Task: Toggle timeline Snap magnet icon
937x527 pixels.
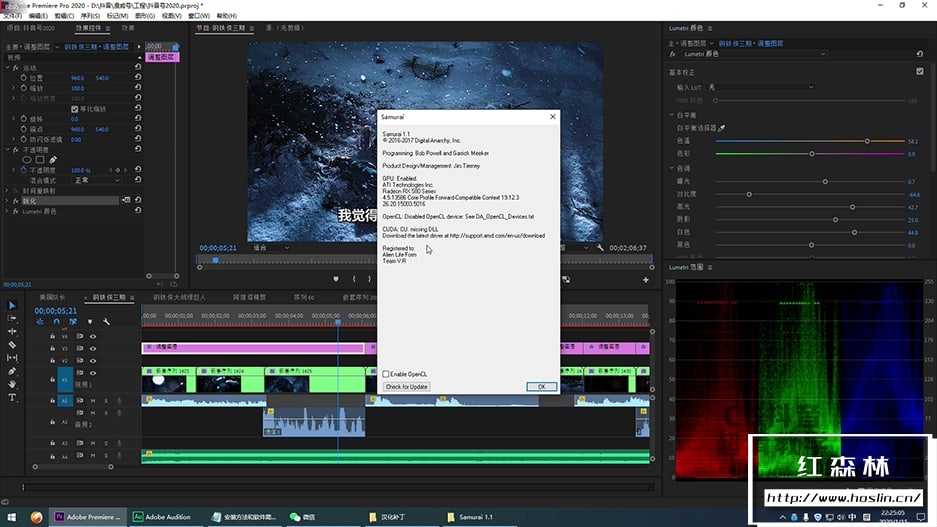Action: click(56, 321)
